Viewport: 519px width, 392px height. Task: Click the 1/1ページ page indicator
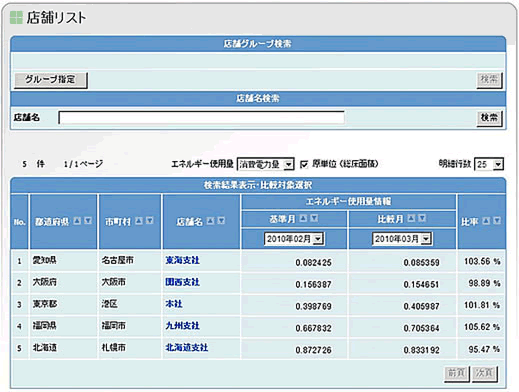pyautogui.click(x=83, y=164)
